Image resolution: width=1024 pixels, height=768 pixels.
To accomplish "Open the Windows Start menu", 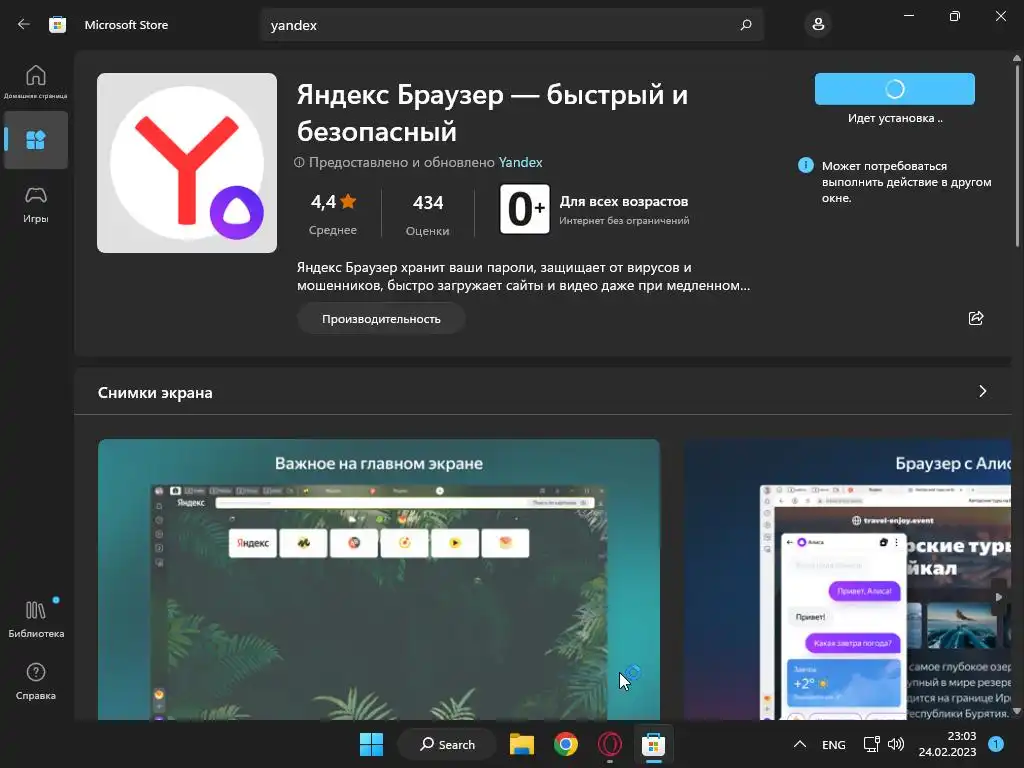I will pyautogui.click(x=372, y=744).
